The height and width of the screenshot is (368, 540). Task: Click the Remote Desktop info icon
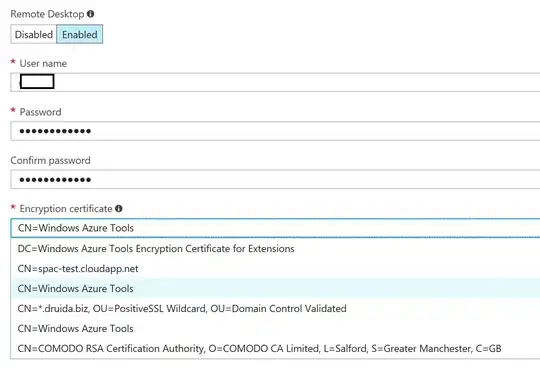point(91,14)
